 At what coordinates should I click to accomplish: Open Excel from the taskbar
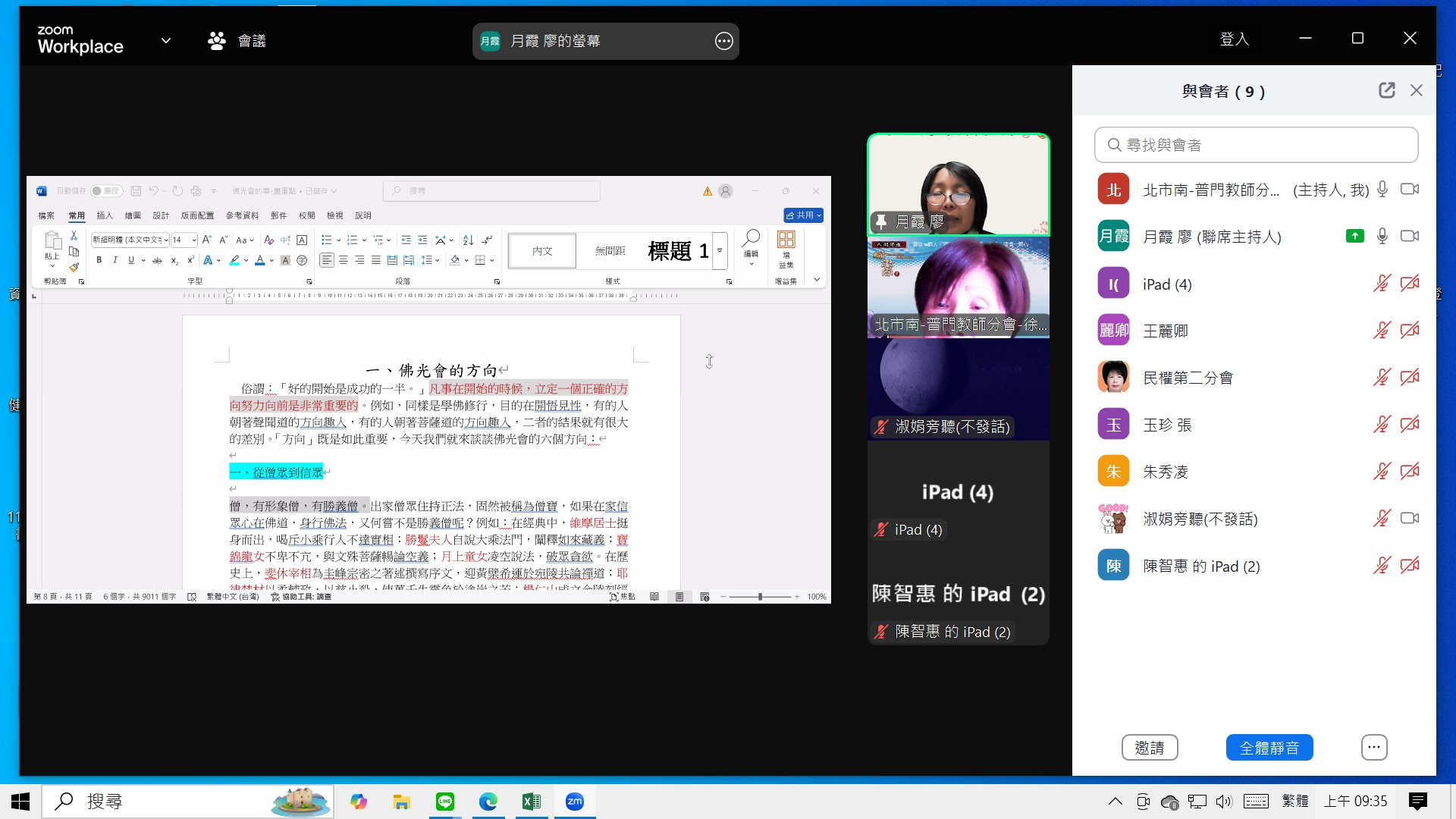pyautogui.click(x=531, y=802)
